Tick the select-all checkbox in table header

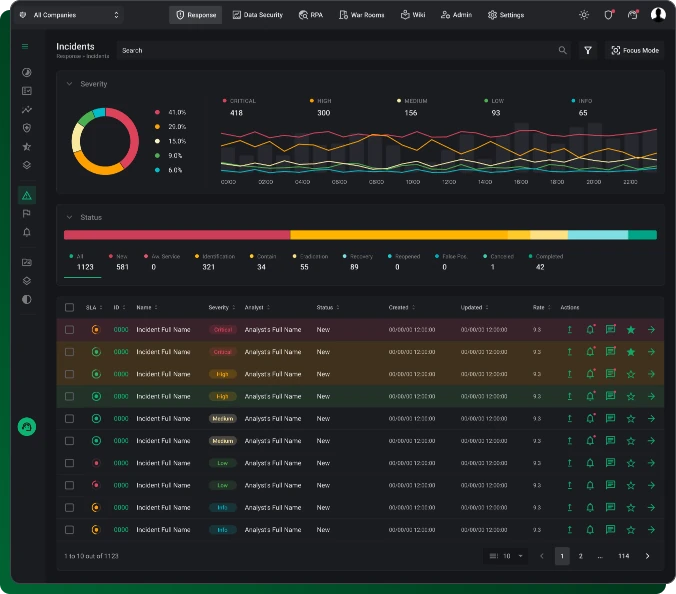tap(69, 307)
